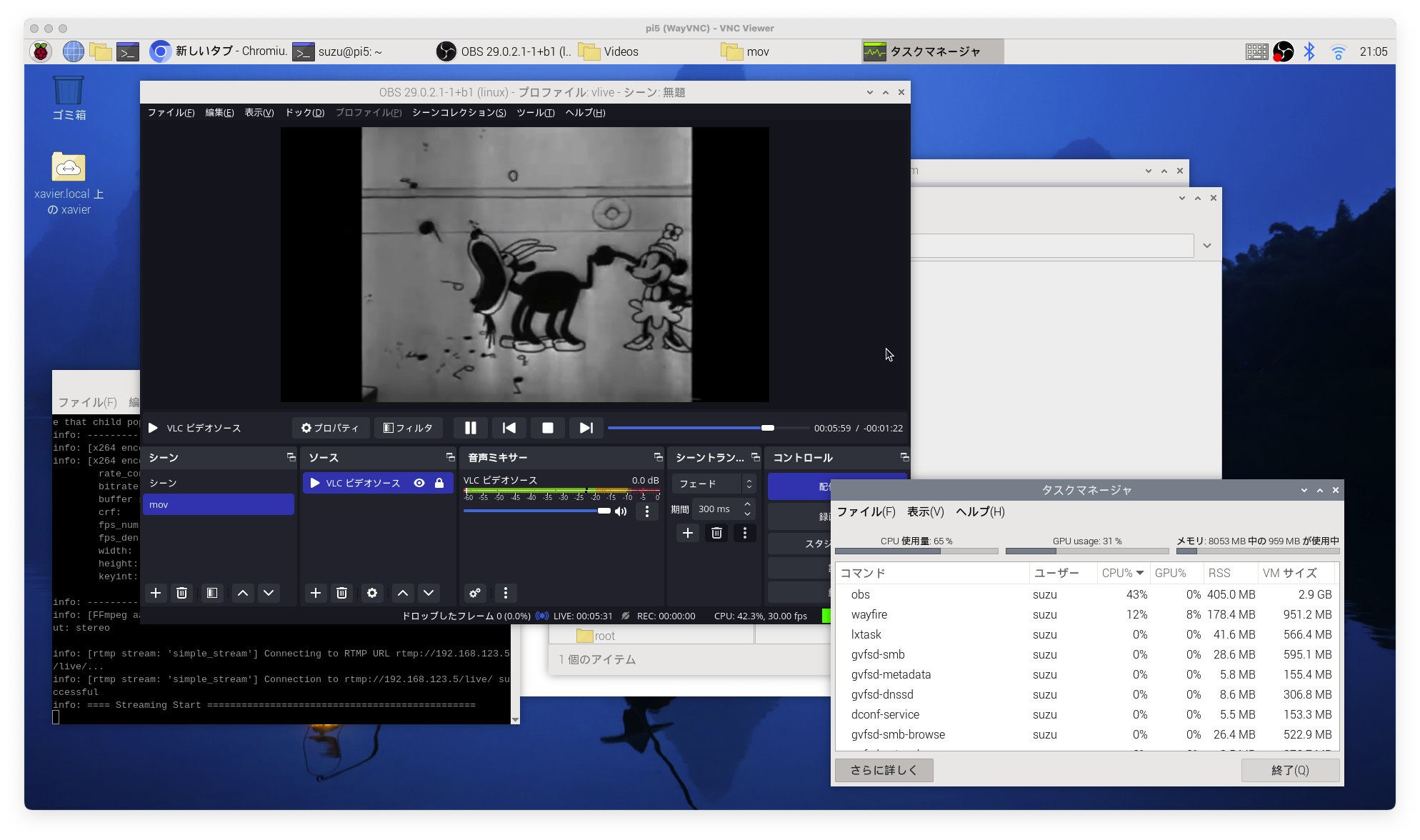
Task: Skip to the next media item in OBS
Action: point(586,428)
